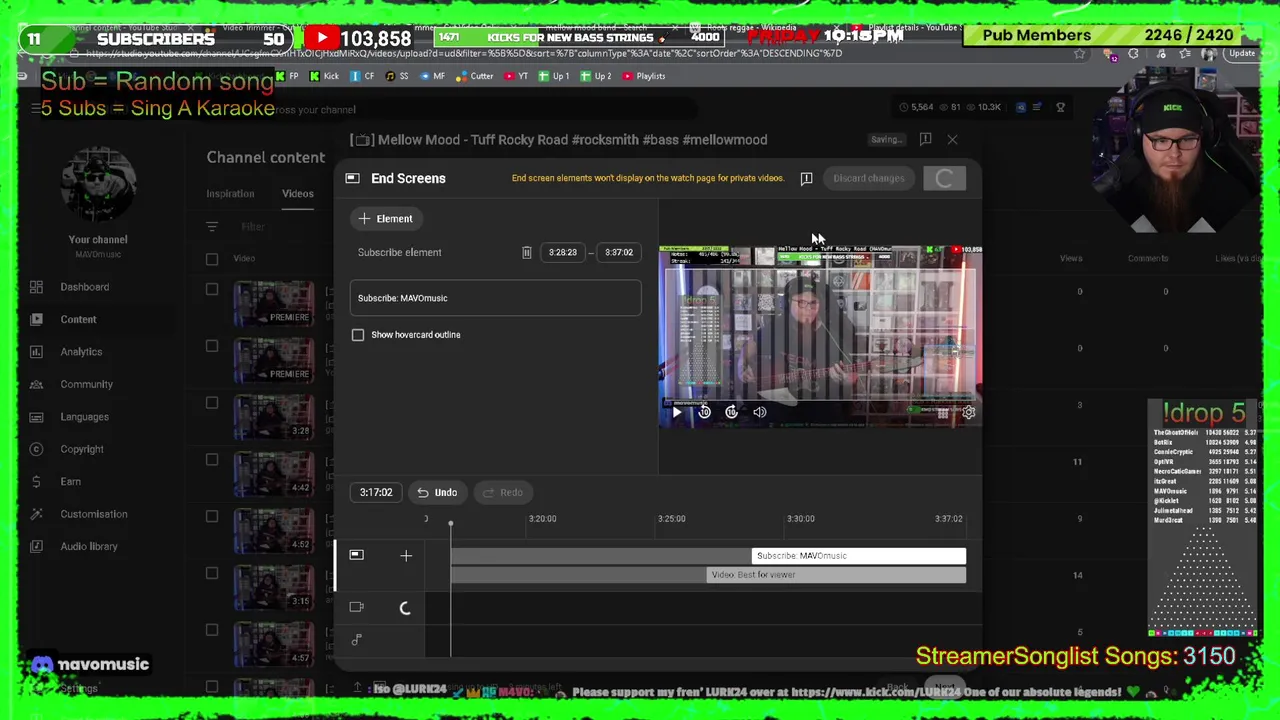
Task: Open the FP bookmark in bookmarks bar
Action: click(x=287, y=76)
